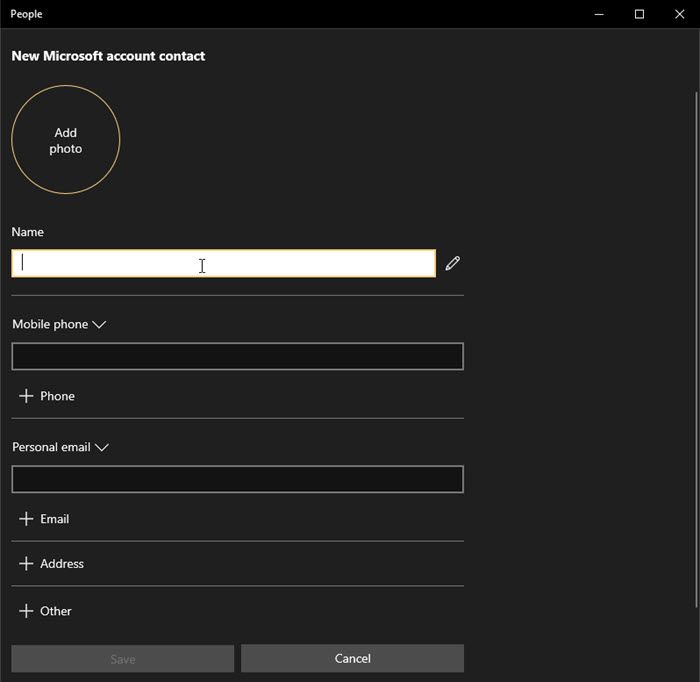700x682 pixels.
Task: Click the plus icon next to Other
Action: (x=26, y=611)
